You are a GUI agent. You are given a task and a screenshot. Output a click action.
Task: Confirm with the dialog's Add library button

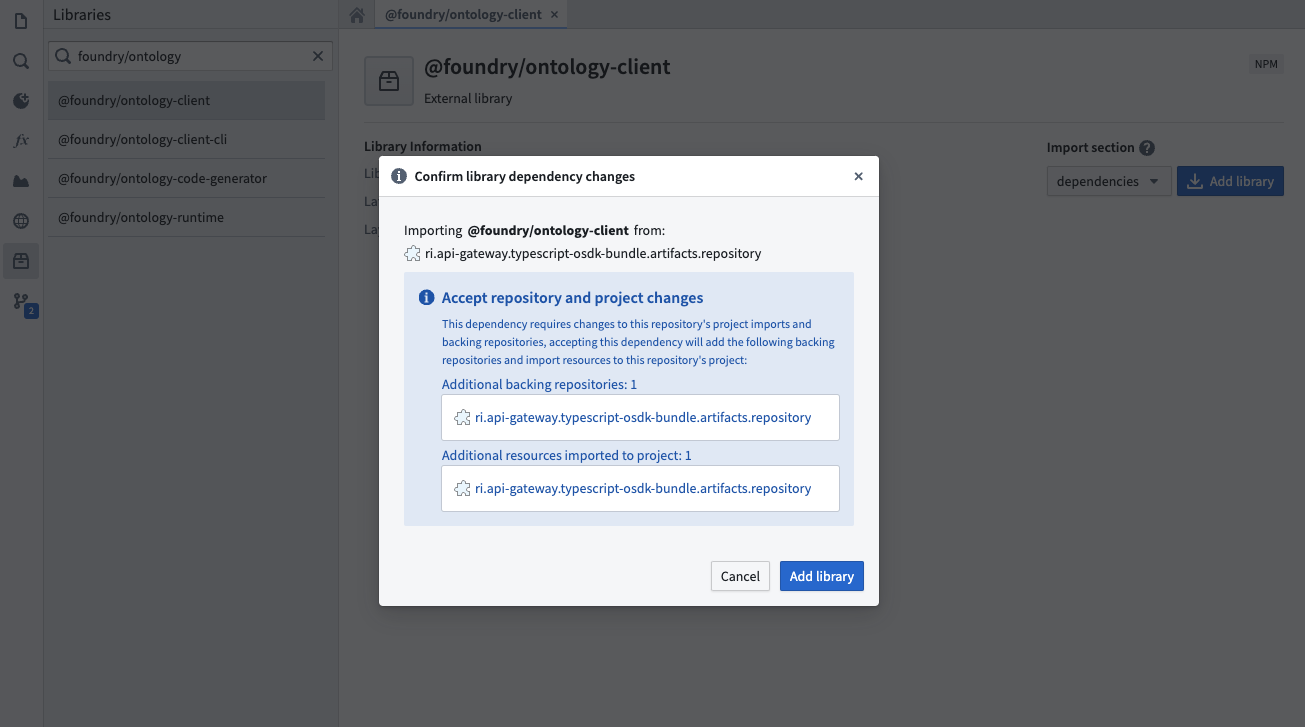click(x=822, y=576)
